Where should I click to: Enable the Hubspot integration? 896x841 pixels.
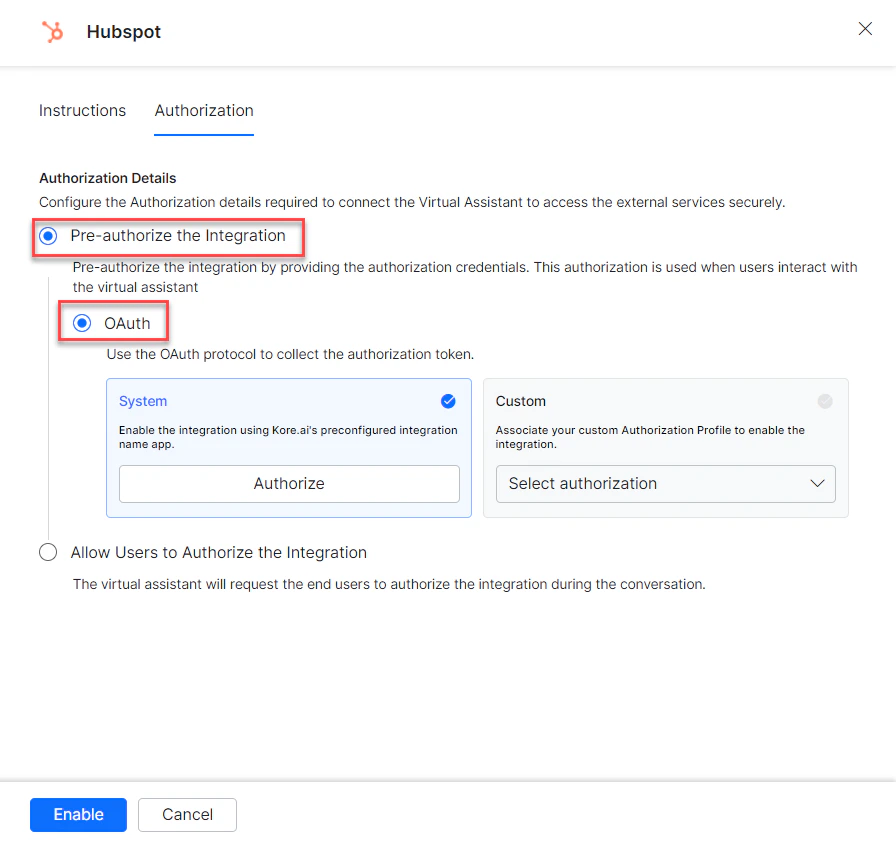78,815
